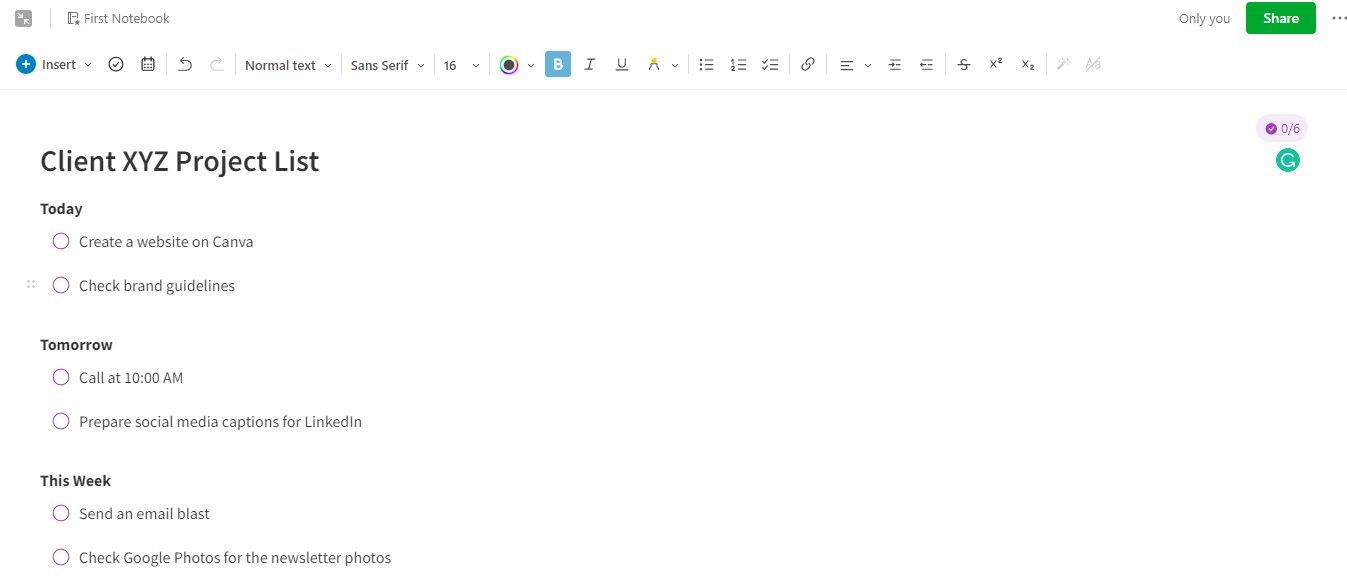Click the Share button
The height and width of the screenshot is (581, 1347).
pos(1280,17)
